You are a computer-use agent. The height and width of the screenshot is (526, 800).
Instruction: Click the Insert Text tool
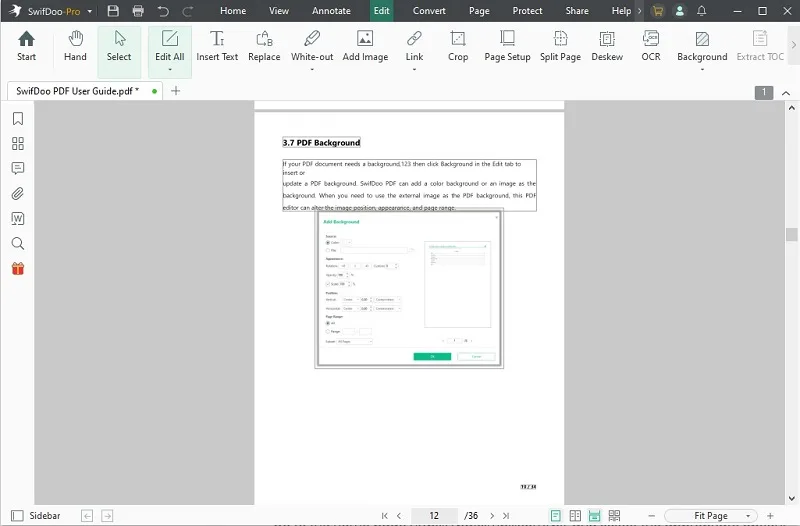217,46
